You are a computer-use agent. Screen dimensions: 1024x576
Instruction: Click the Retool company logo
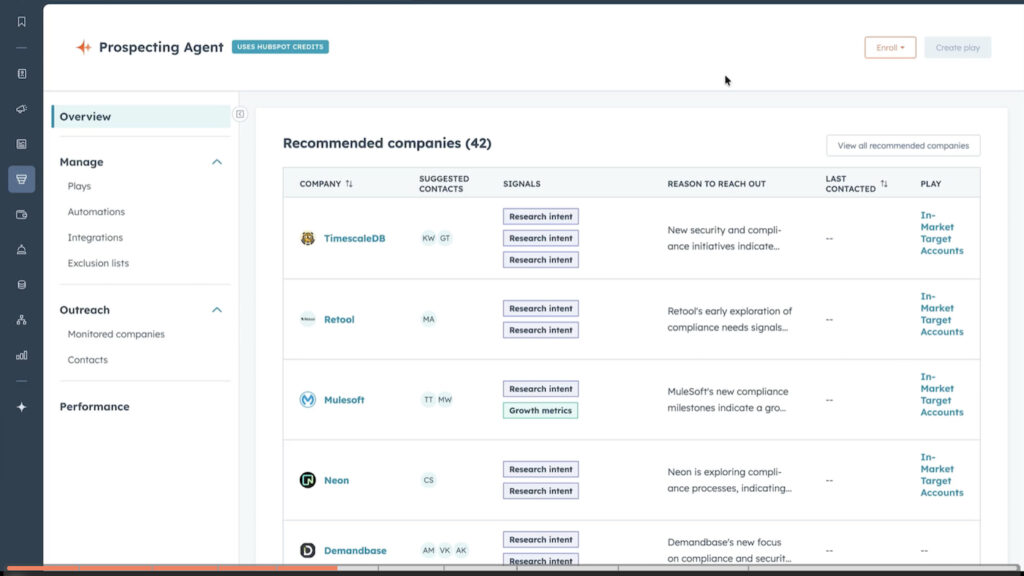(308, 319)
